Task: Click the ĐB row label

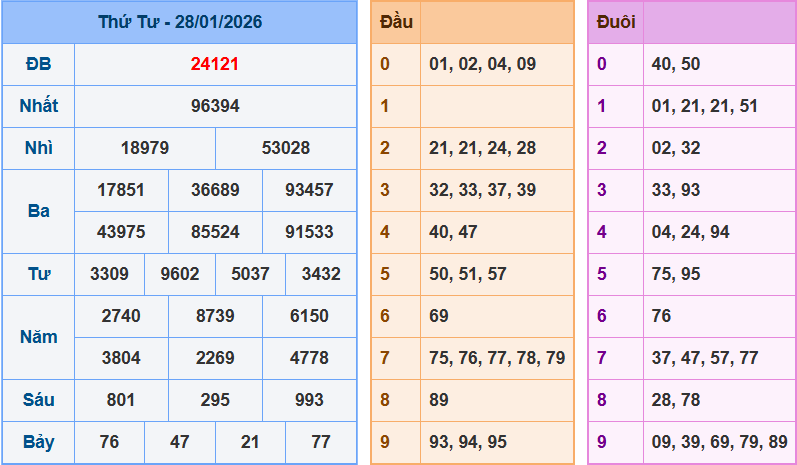Action: (38, 64)
